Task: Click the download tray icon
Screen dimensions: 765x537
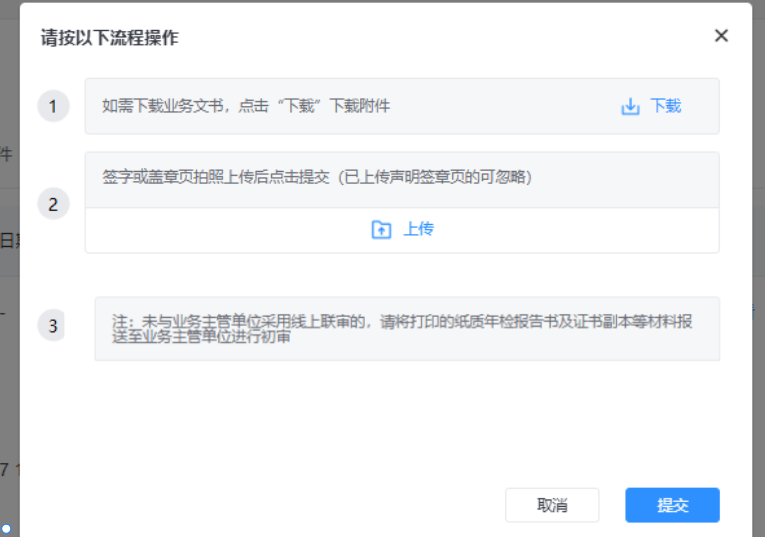Action: click(x=630, y=106)
